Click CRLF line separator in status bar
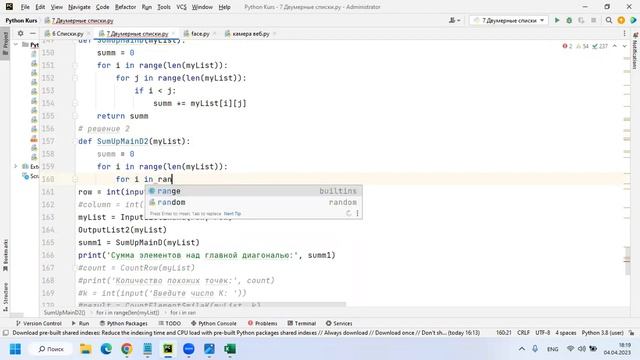 click(x=523, y=333)
